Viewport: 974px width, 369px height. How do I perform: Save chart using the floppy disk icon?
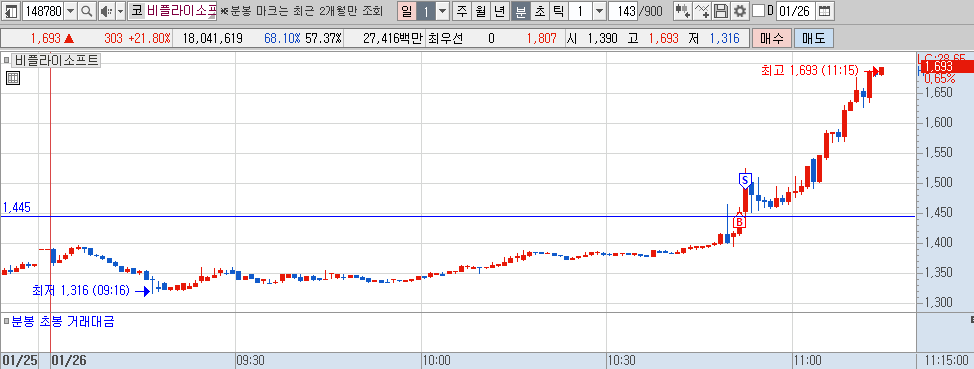(x=721, y=11)
